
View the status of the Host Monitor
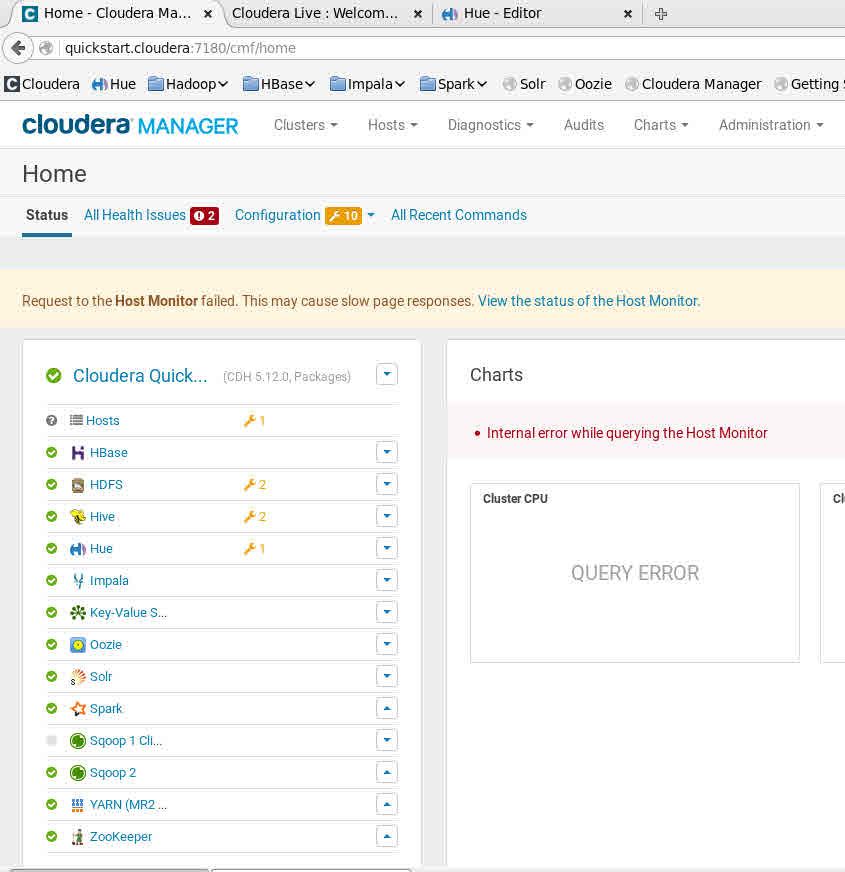point(588,300)
